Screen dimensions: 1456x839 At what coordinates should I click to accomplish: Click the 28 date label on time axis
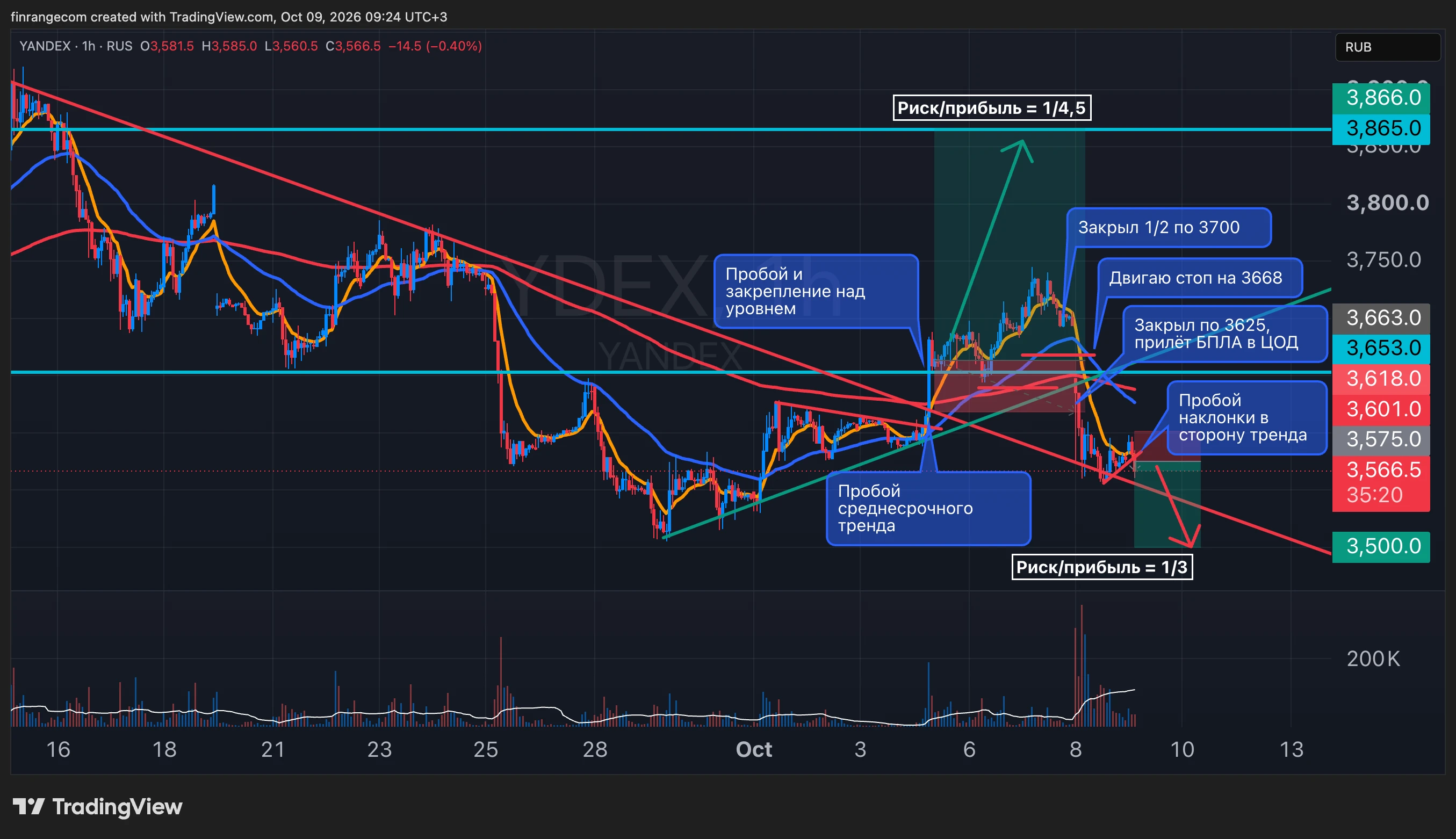[594, 750]
